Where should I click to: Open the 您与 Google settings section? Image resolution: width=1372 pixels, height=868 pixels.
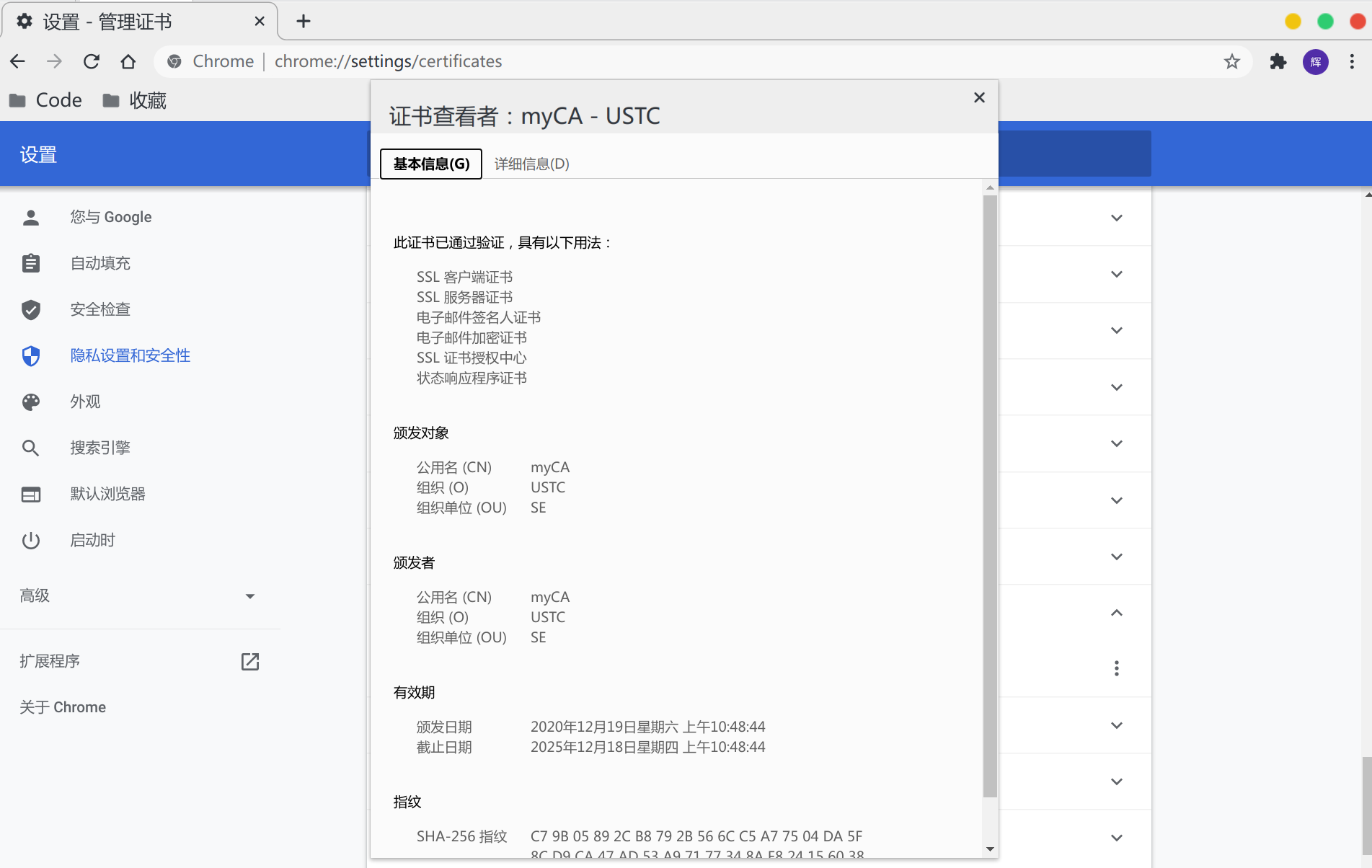pyautogui.click(x=111, y=218)
